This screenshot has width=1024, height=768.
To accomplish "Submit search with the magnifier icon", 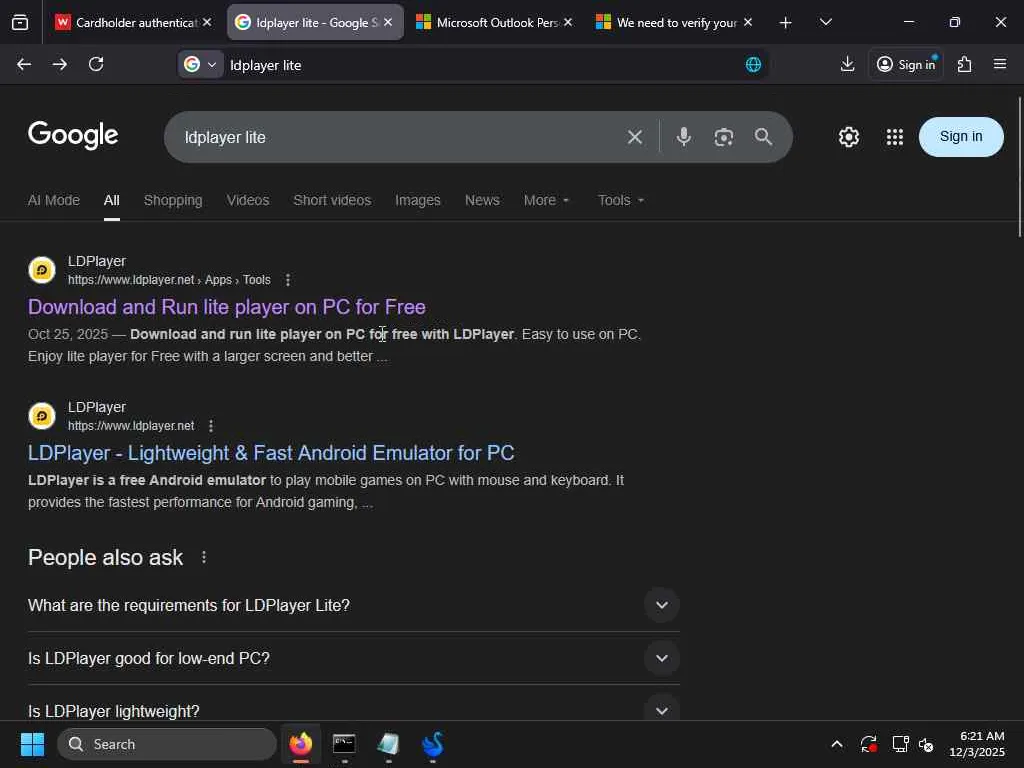I will point(763,137).
